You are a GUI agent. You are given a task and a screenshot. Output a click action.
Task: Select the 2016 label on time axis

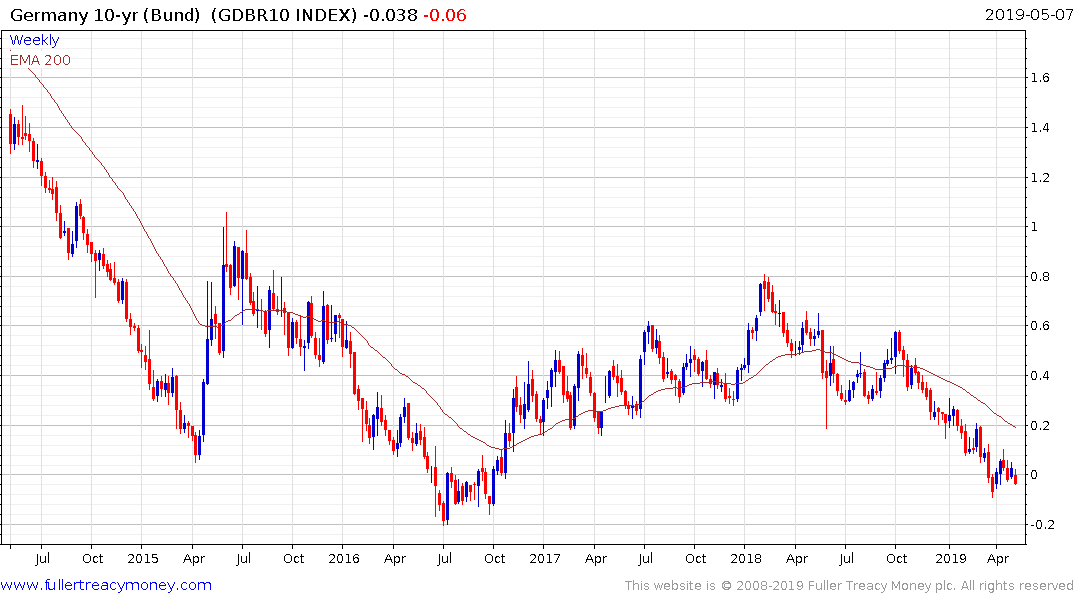[x=343, y=558]
